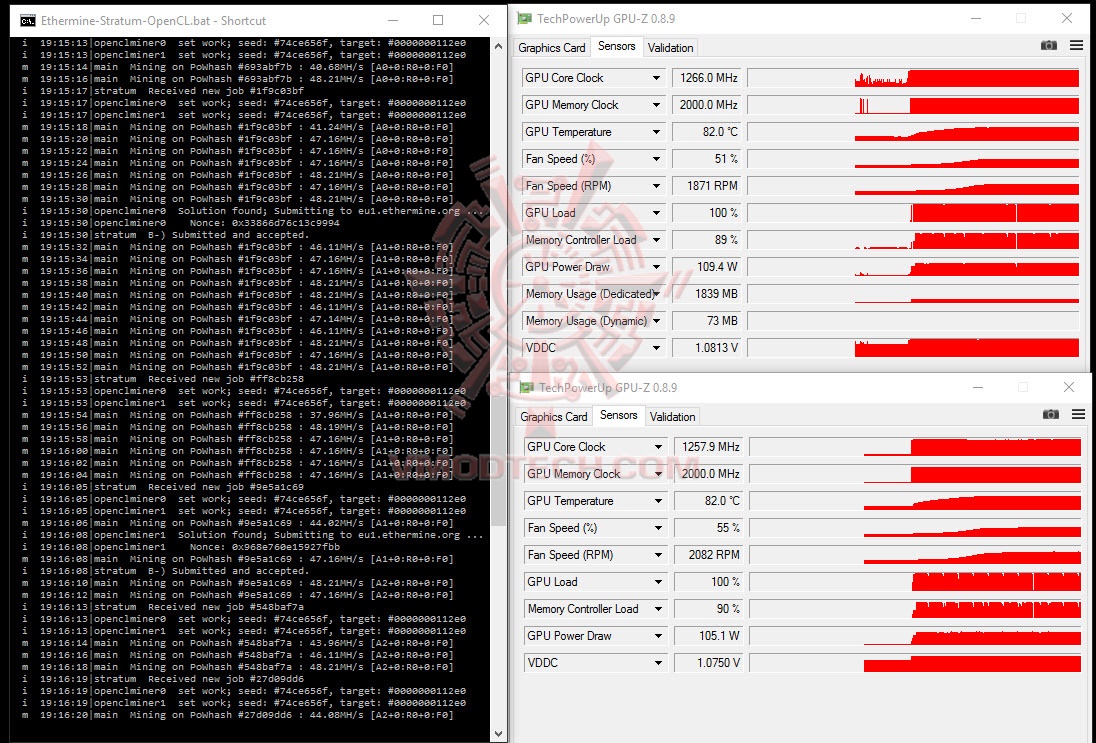Image resolution: width=1096 pixels, height=743 pixels.
Task: Open Validation tab in top GPU-Z window
Action: click(x=670, y=48)
